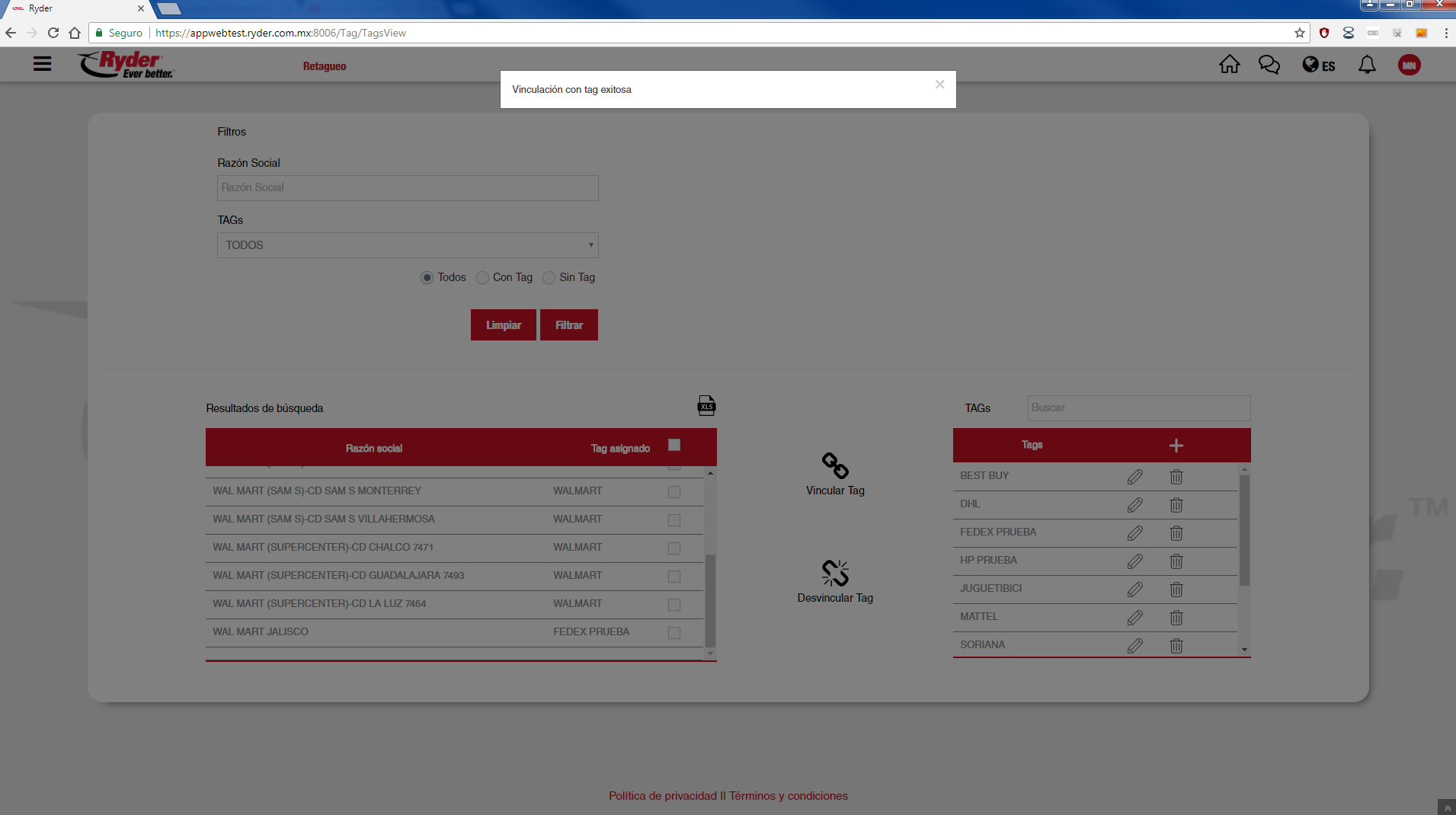Open the hamburger menu

tap(42, 64)
